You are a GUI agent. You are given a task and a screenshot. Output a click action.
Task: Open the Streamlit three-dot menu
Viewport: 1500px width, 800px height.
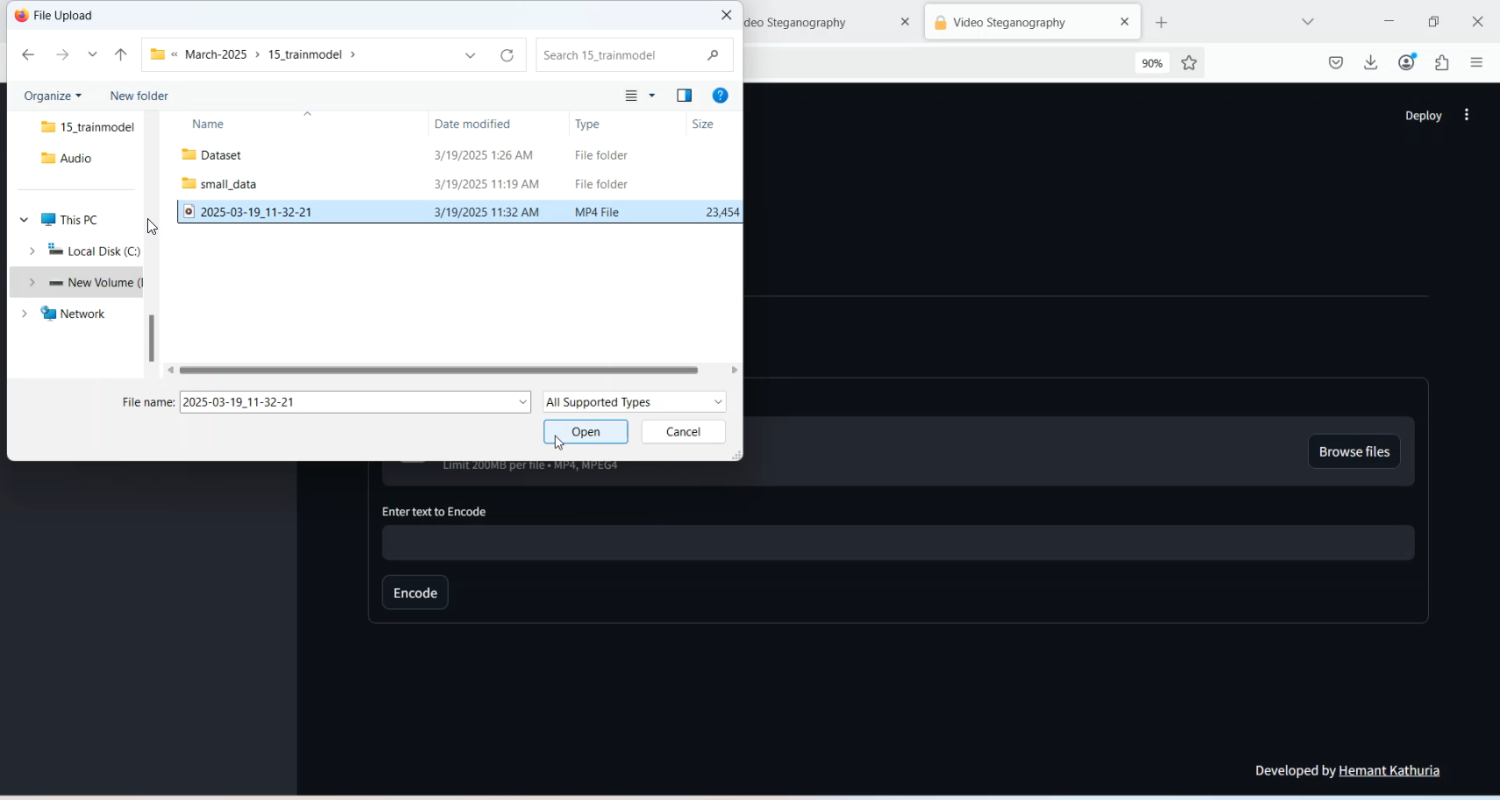tap(1467, 115)
